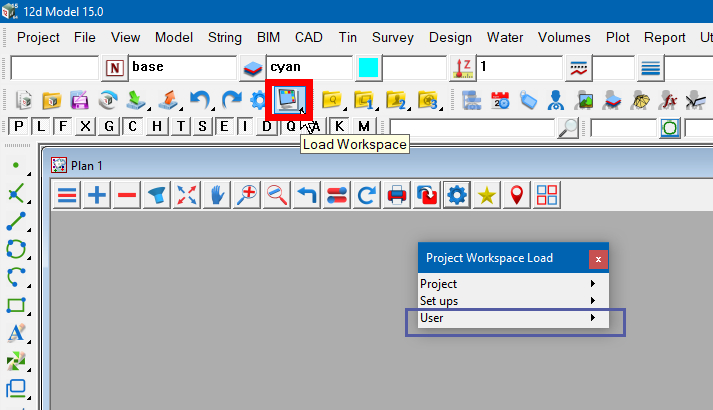
Task: Click the red minus icon in Plan 1 toolbar
Action: (127, 195)
